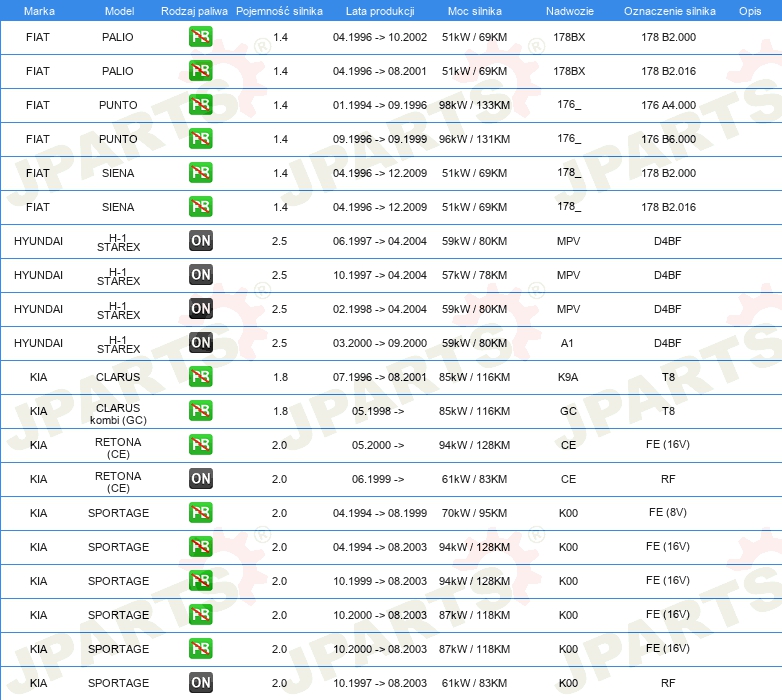Click petrol icon in Kia Clarus K9A row

(x=200, y=376)
